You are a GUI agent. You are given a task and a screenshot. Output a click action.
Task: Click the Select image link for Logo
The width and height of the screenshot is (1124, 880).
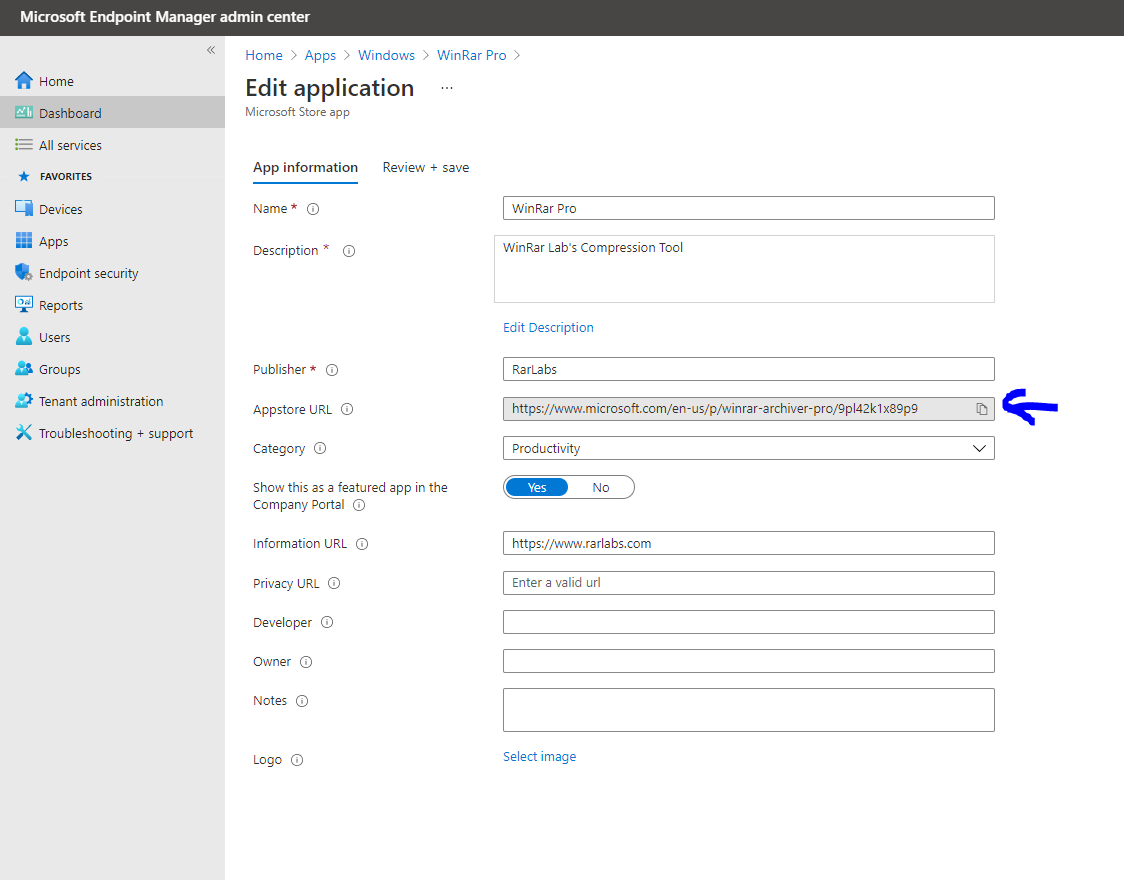(x=540, y=757)
